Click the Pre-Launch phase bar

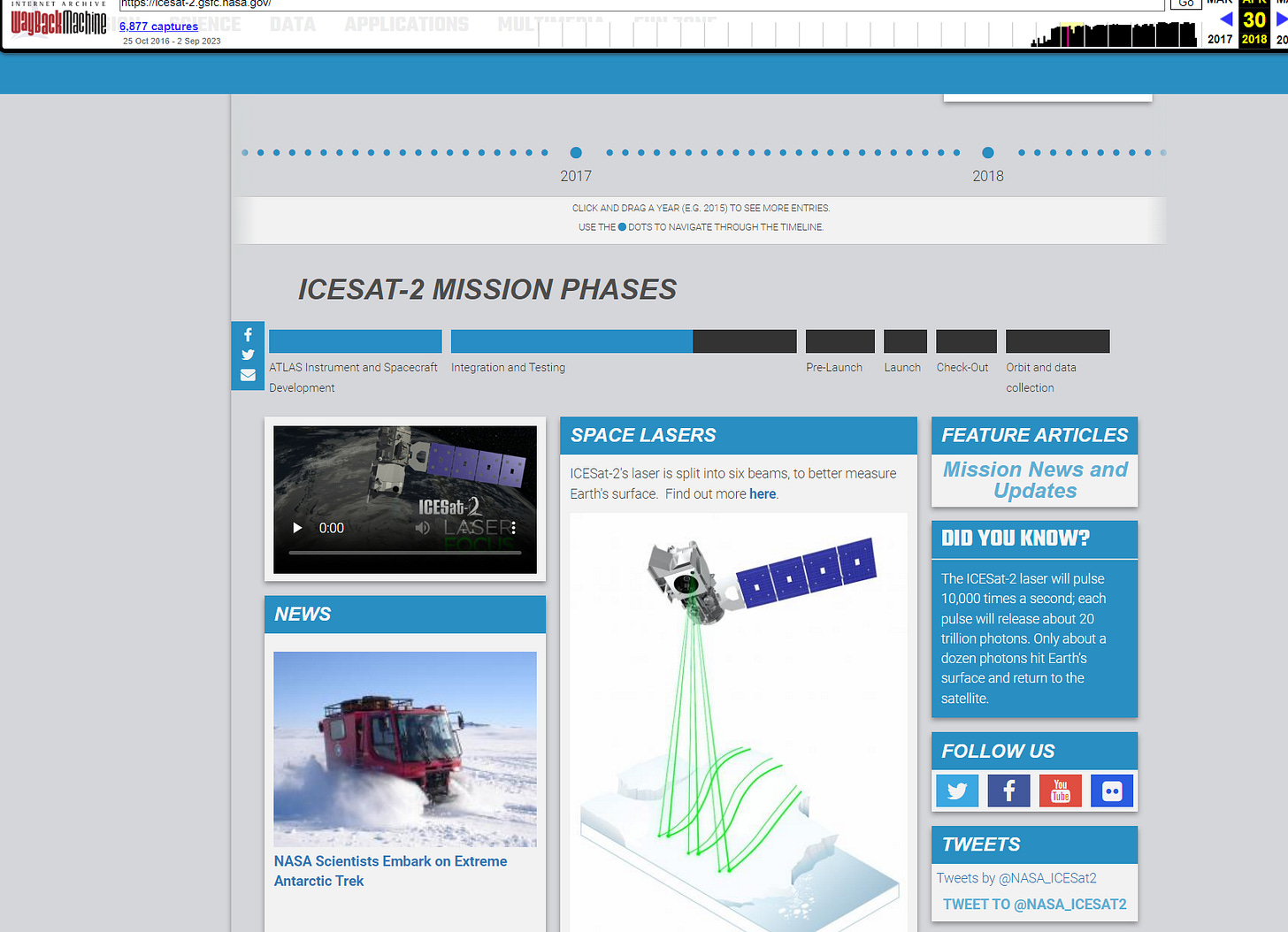tap(840, 341)
